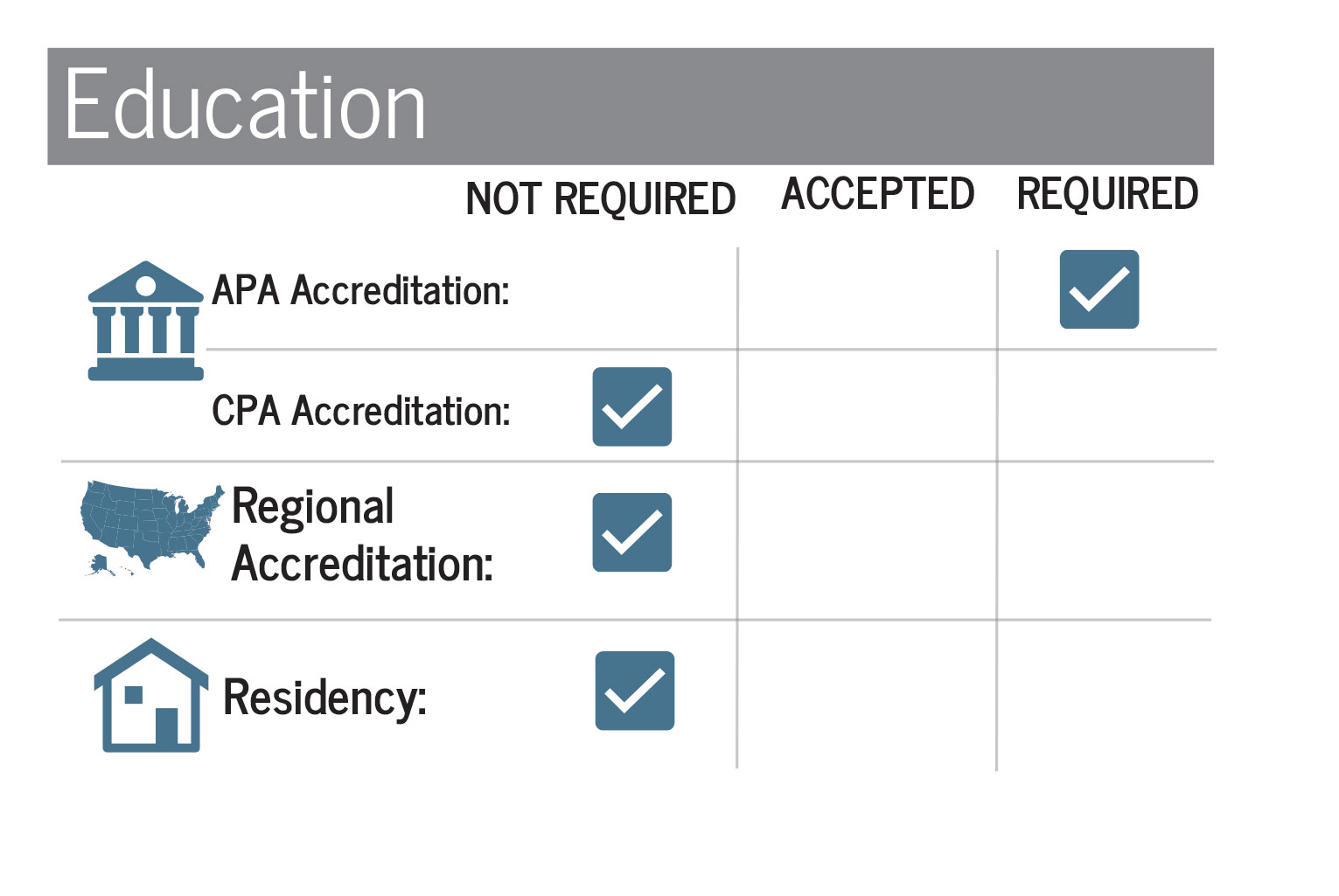1339x896 pixels.
Task: Click the bank building accreditation icon
Action: pos(145,321)
